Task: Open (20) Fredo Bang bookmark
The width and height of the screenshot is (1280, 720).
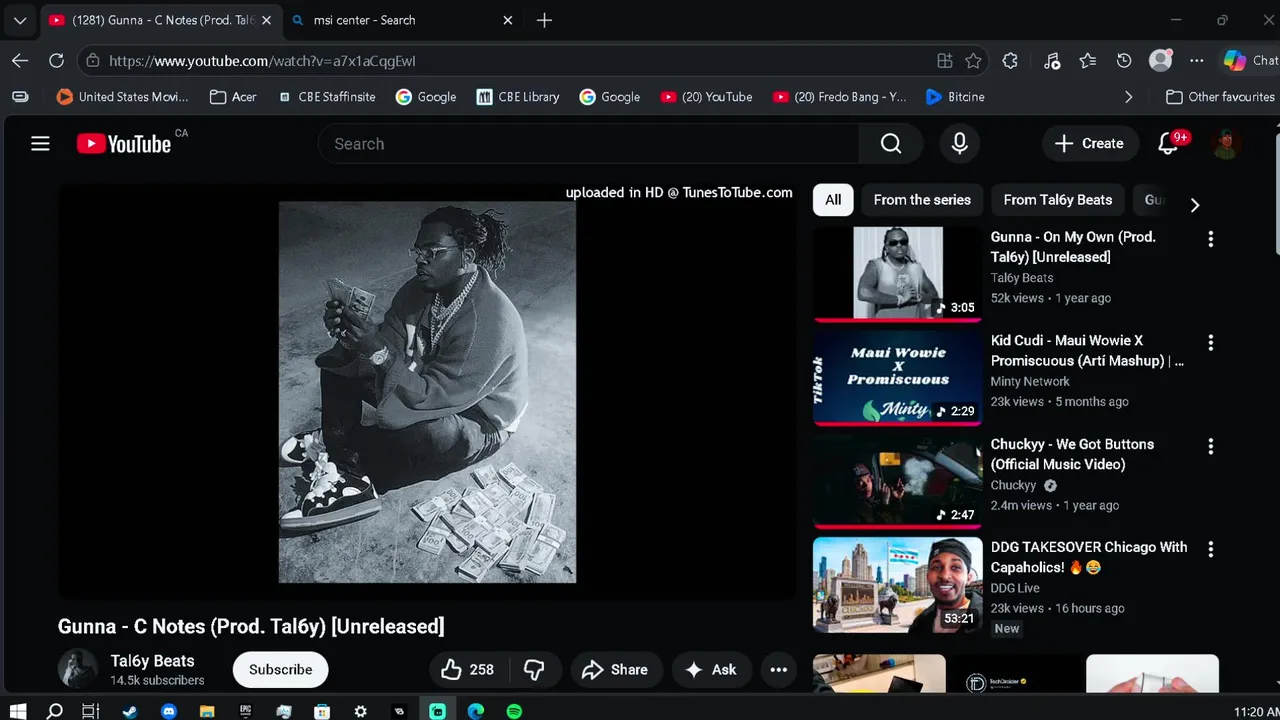Action: coord(839,97)
